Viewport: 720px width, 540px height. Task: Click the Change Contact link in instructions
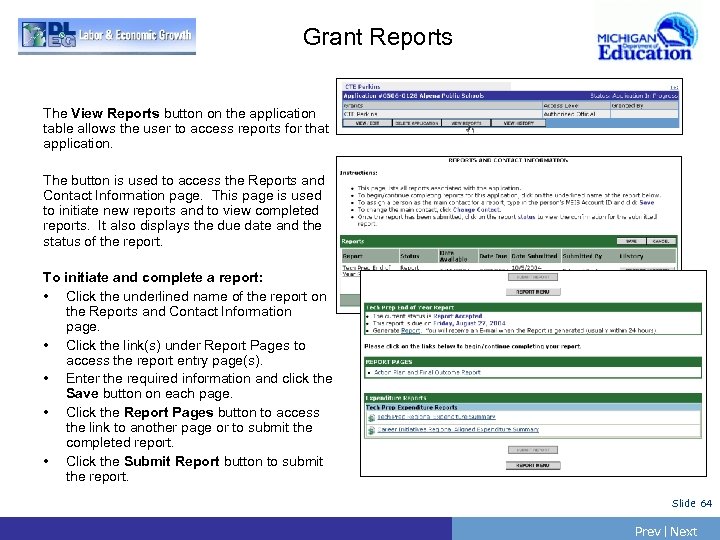tap(476, 209)
